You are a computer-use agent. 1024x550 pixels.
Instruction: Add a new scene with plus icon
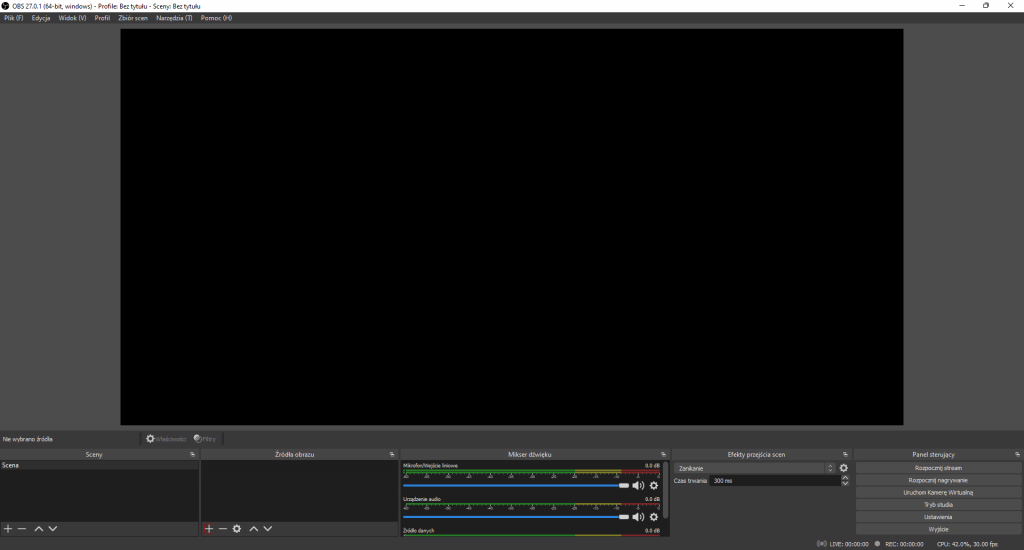(x=8, y=528)
